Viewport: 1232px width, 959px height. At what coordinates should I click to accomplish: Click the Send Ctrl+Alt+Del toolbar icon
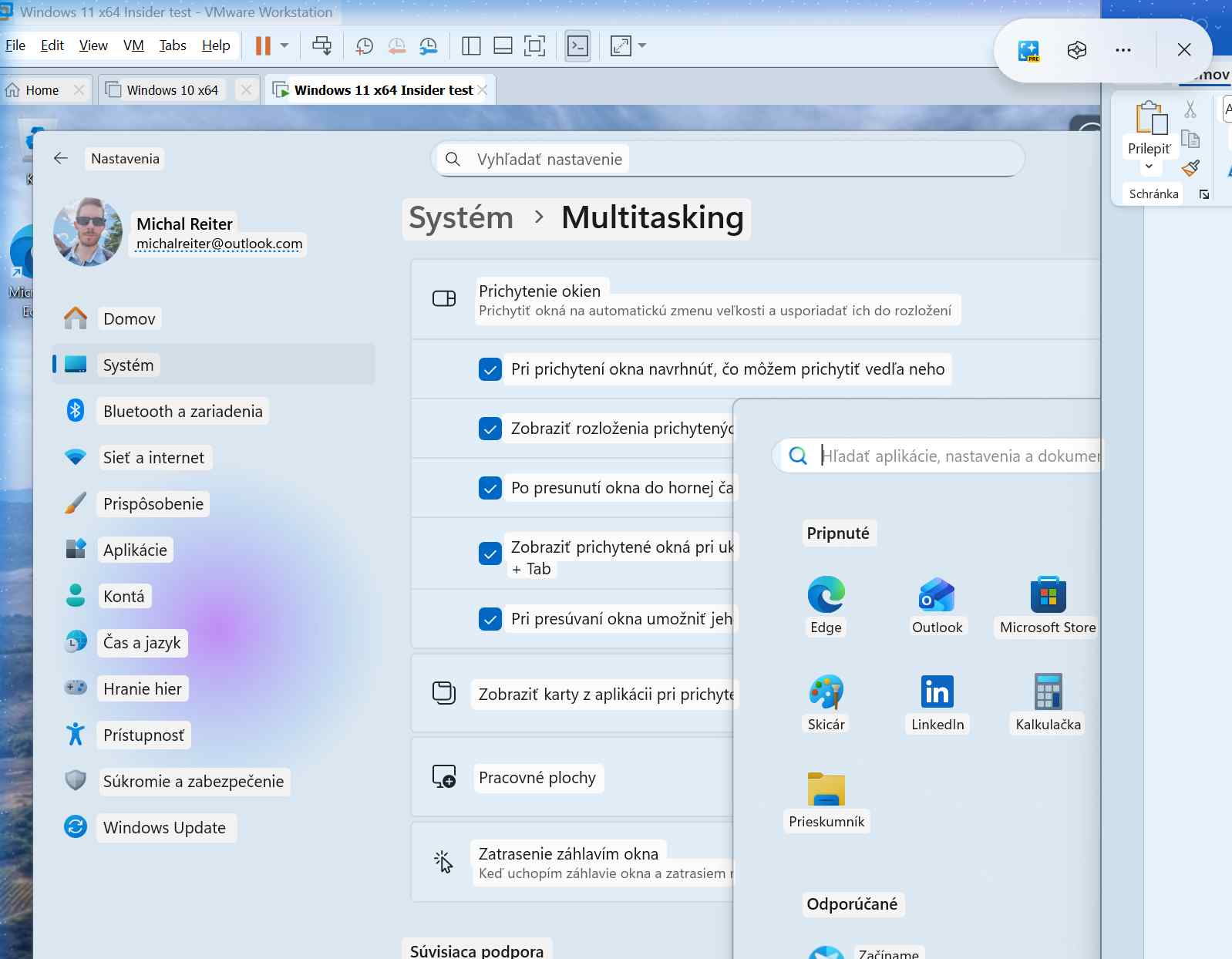[321, 46]
